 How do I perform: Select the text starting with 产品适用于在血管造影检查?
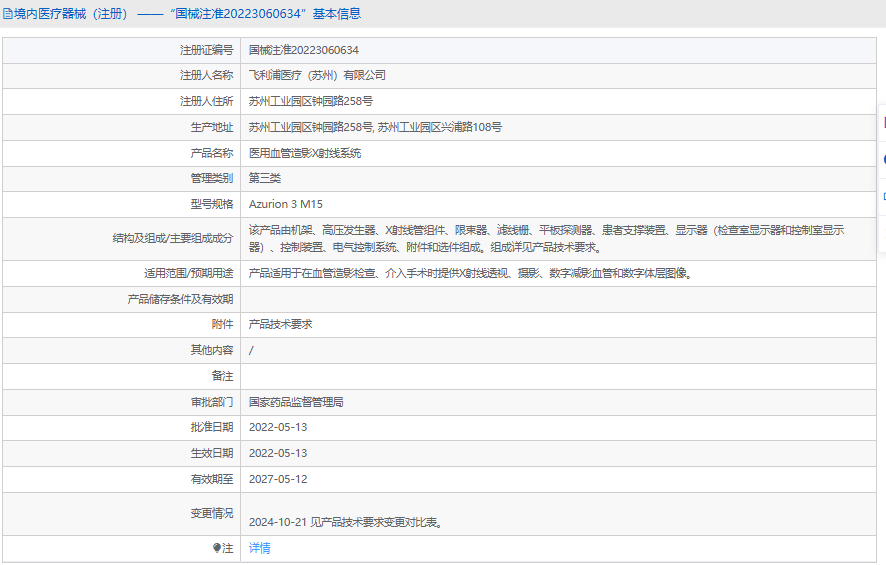click(x=471, y=273)
